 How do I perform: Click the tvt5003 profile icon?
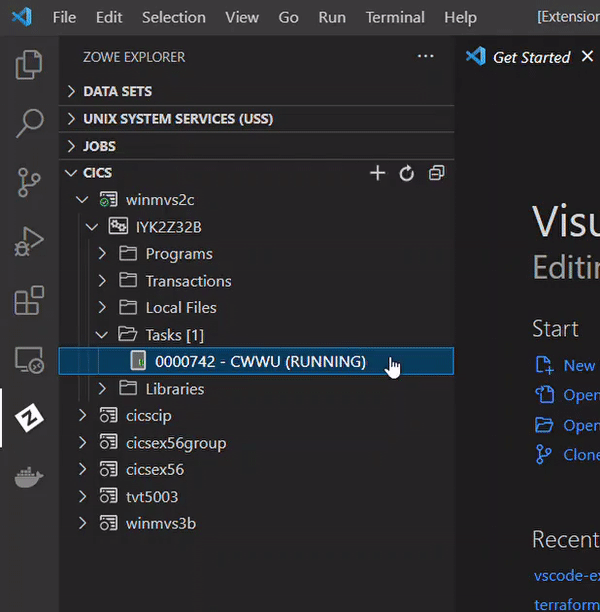coord(109,496)
